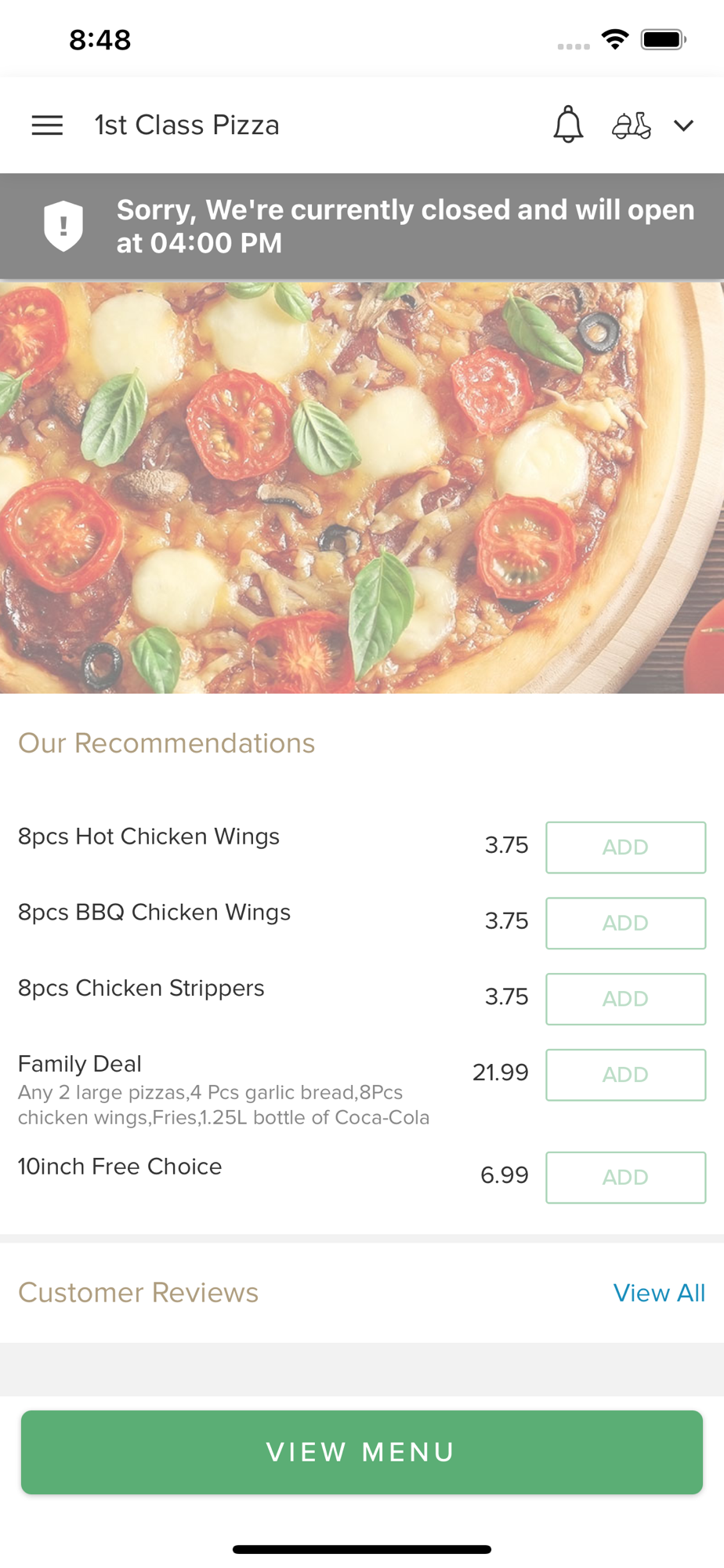Tap the notification bell icon

(568, 125)
